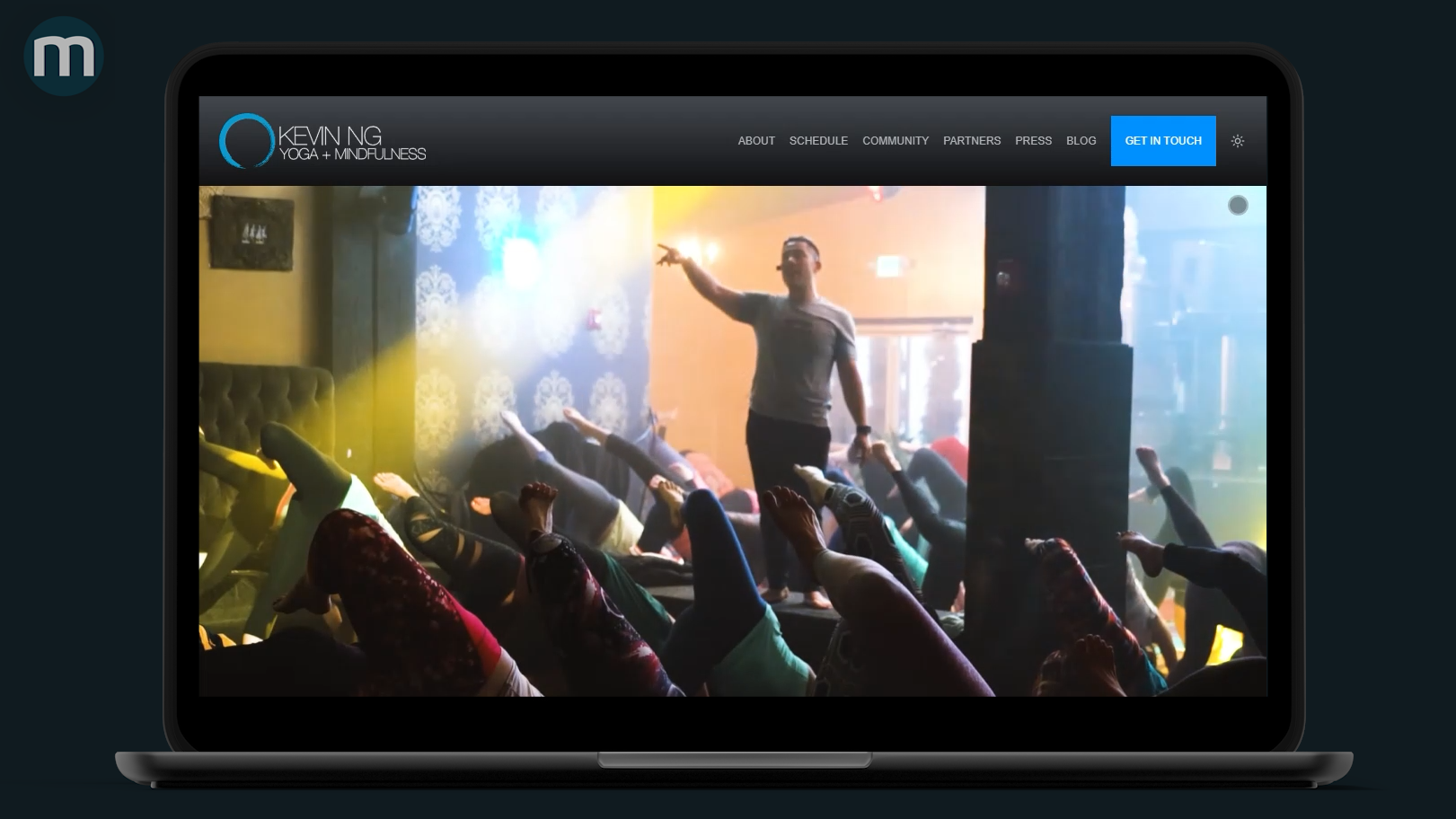
Task: Open the Blog link
Action: [1081, 141]
